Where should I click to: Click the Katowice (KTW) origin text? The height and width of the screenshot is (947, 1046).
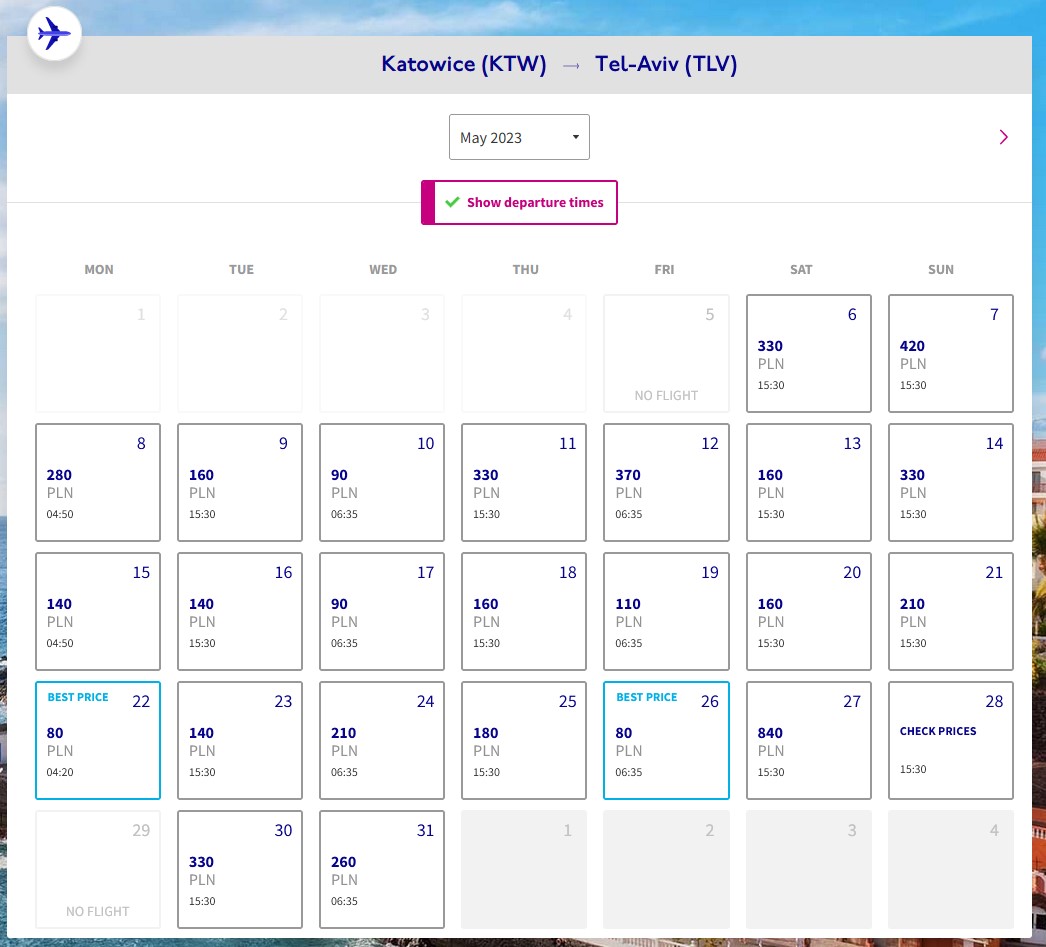click(464, 64)
